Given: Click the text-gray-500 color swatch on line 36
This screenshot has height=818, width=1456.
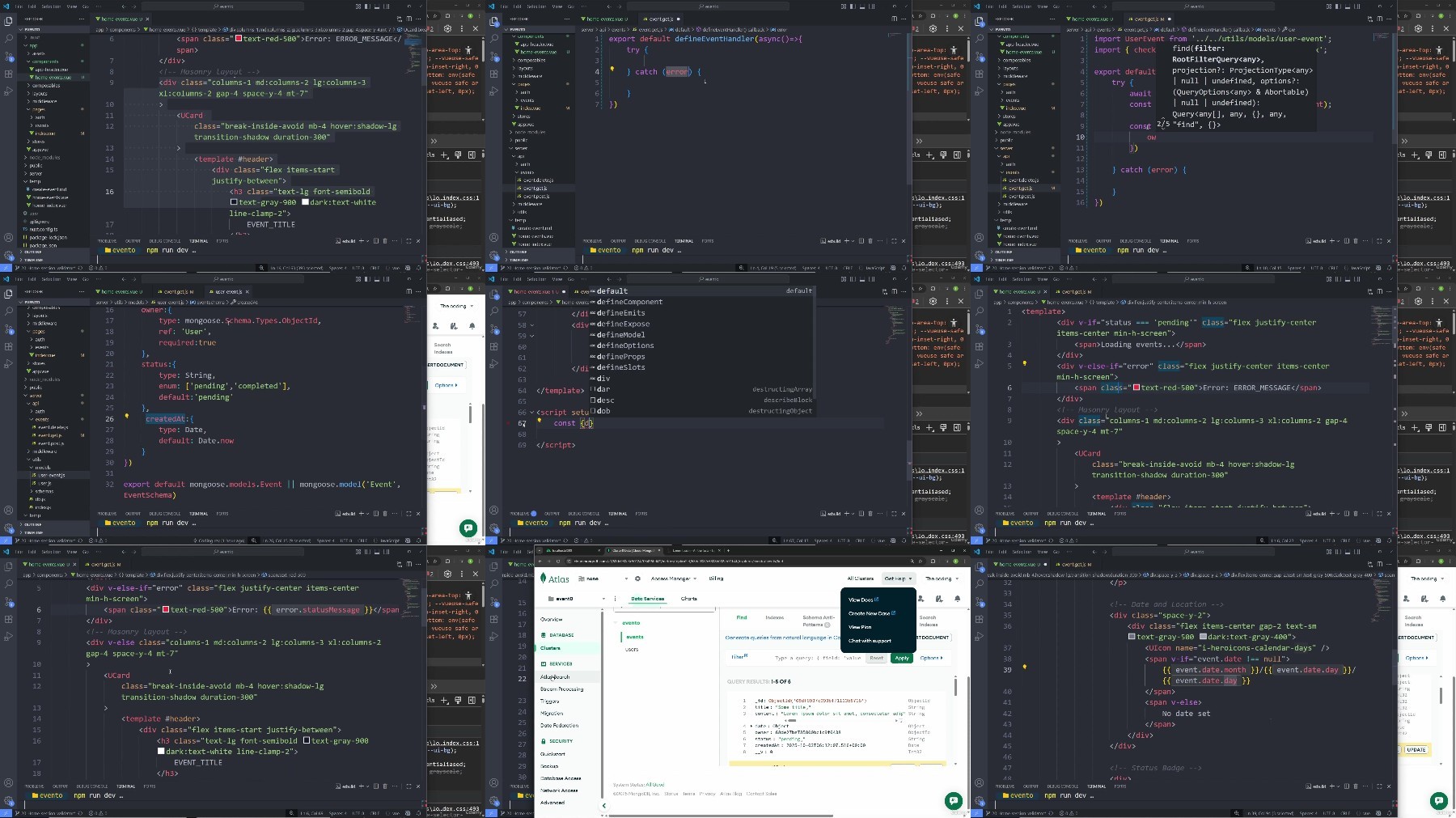Looking at the screenshot, I should click(x=1132, y=637).
